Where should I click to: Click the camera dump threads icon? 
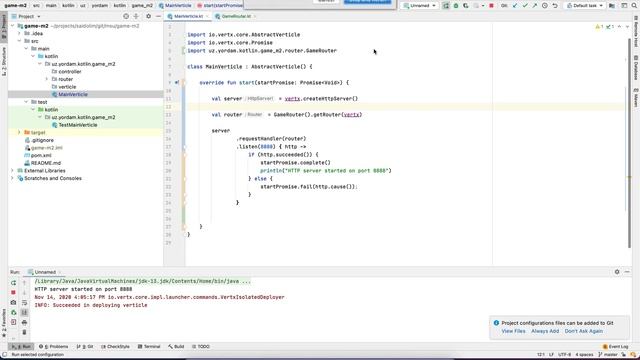tap(13, 302)
